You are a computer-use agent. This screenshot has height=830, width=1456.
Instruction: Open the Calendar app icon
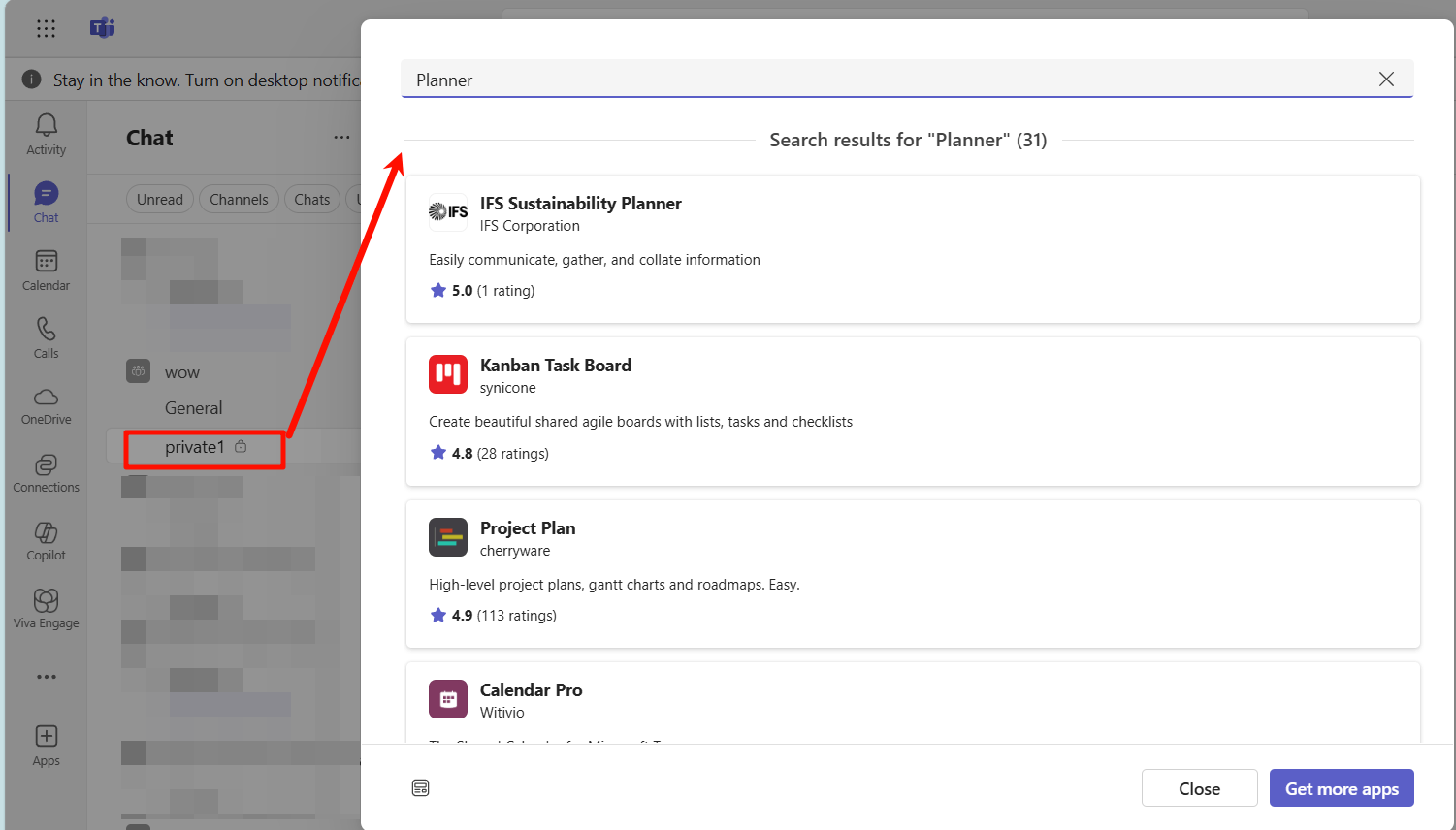(x=46, y=267)
